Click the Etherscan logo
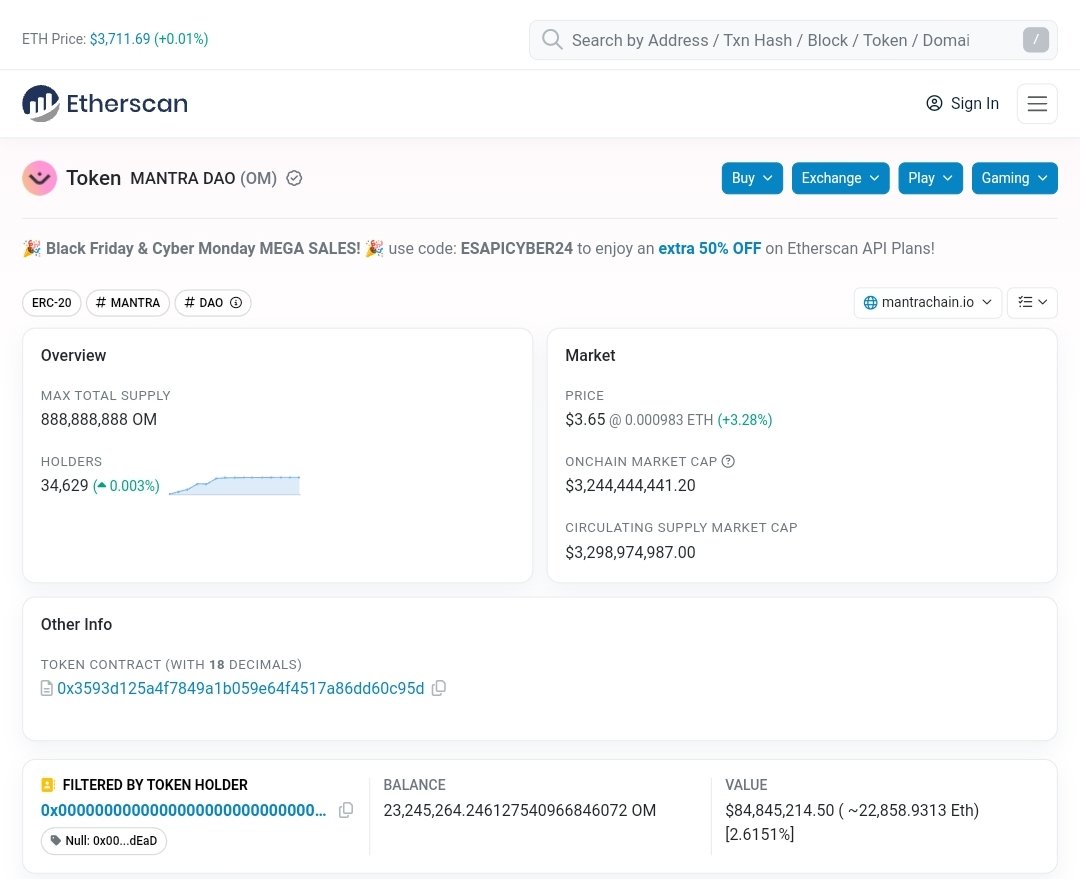This screenshot has height=879, width=1080. (x=105, y=103)
